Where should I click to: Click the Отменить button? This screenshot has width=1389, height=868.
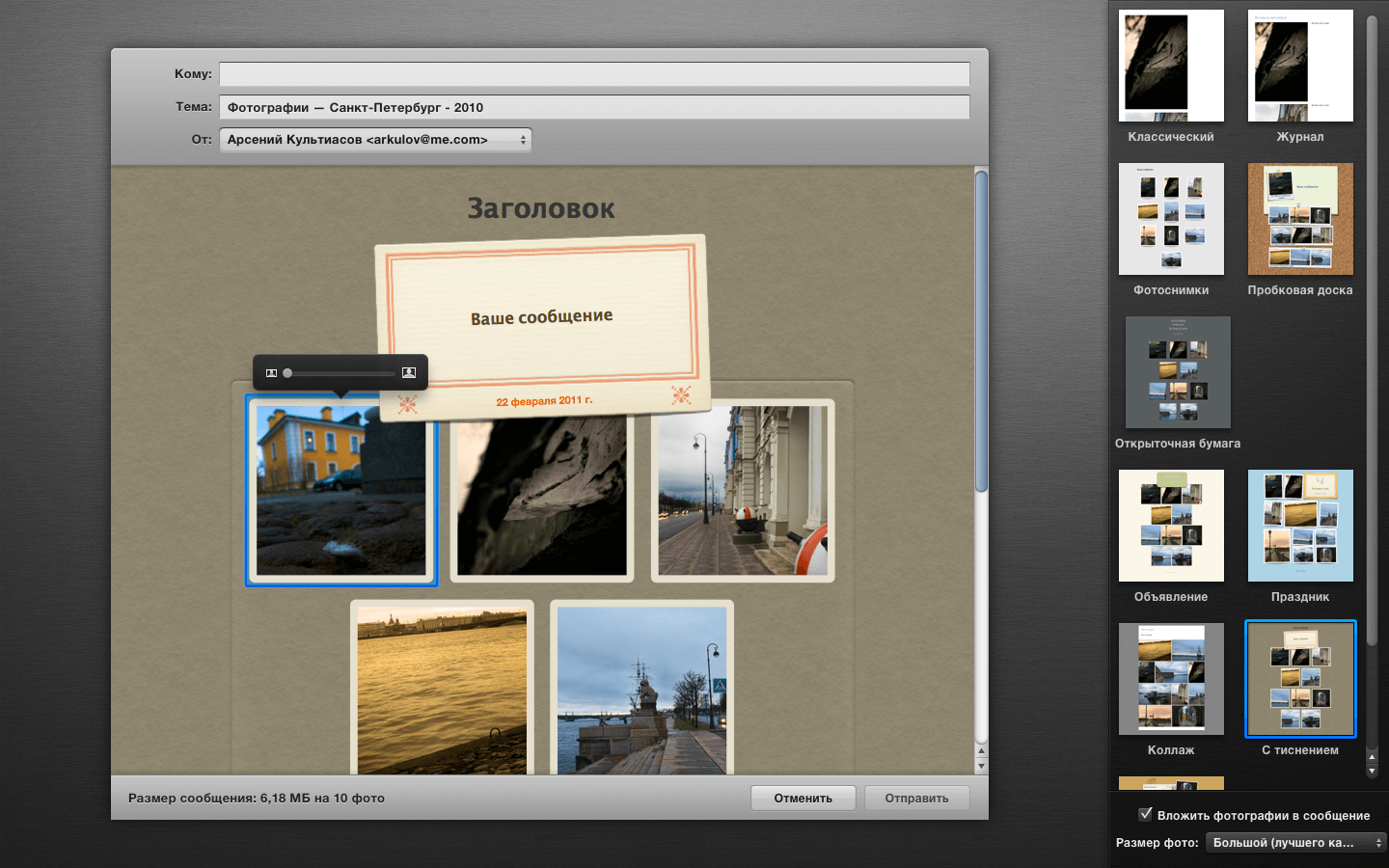[x=803, y=799]
